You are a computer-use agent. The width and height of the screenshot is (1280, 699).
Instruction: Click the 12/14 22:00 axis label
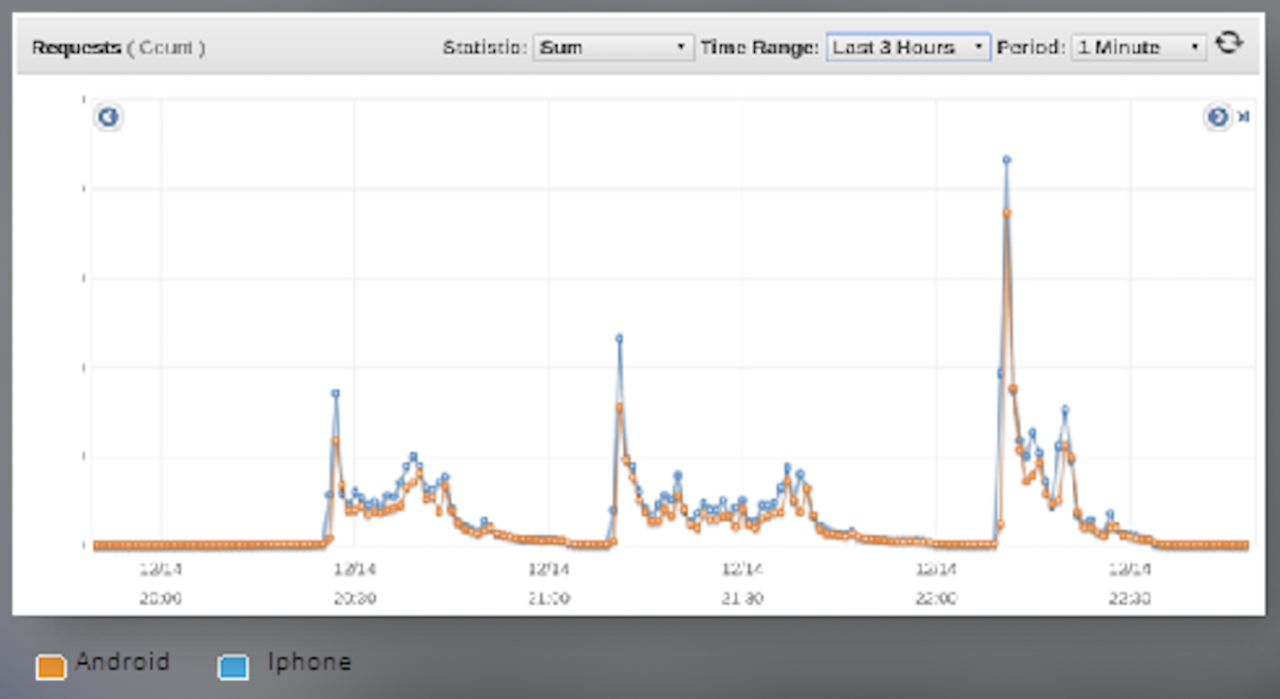pyautogui.click(x=936, y=583)
